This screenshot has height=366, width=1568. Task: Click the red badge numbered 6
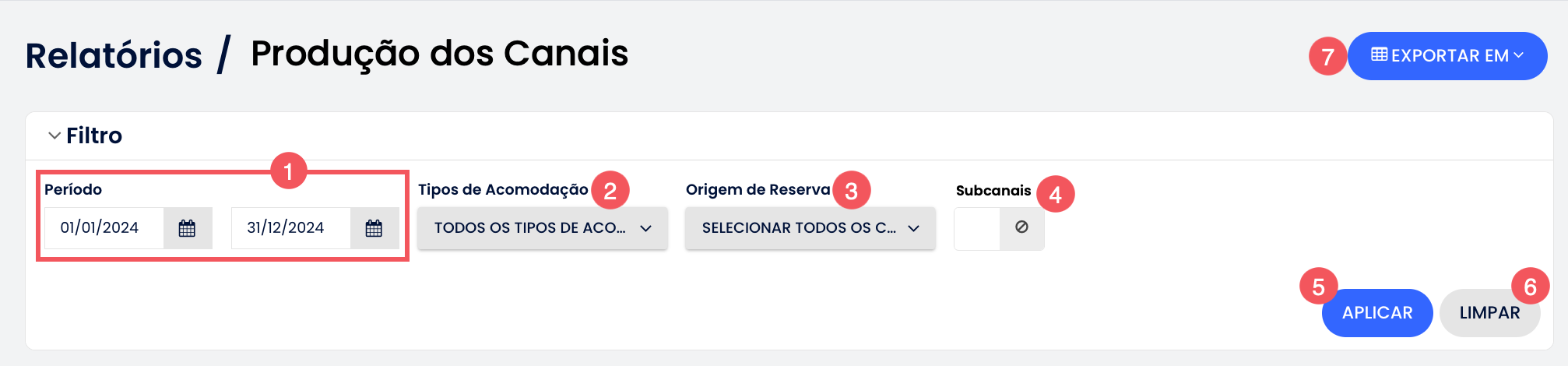coord(1530,287)
